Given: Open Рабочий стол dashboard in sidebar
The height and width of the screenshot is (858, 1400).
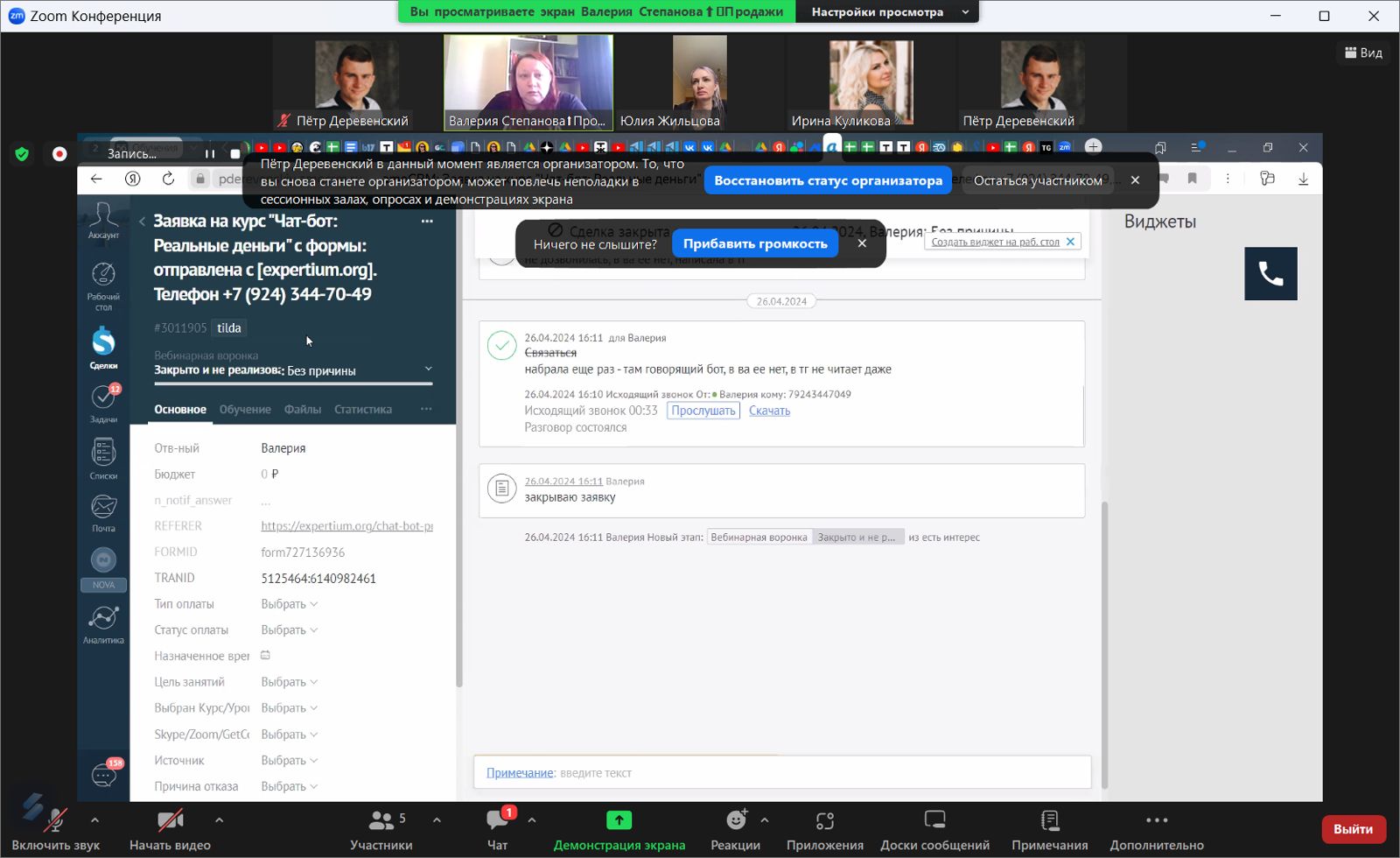Looking at the screenshot, I should tap(103, 285).
